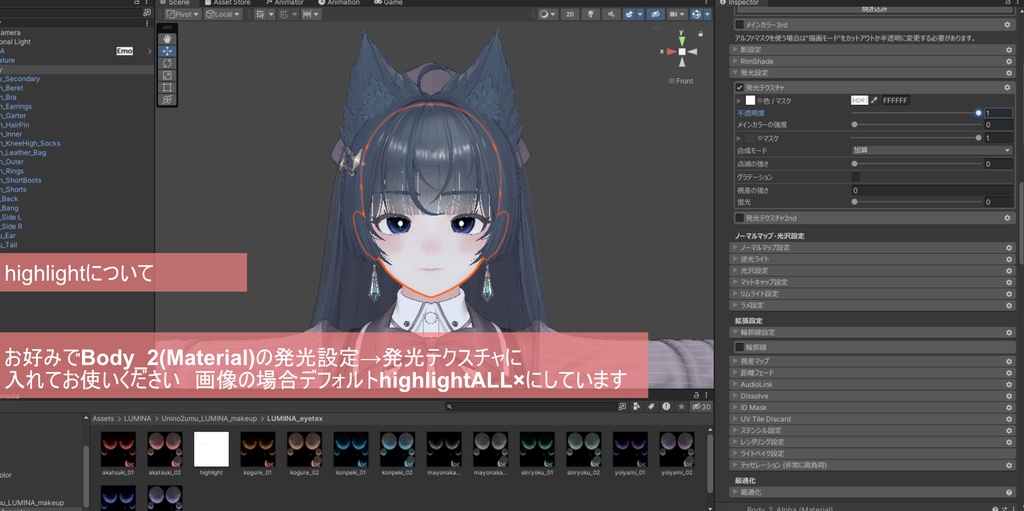Click the eyedropper next to HDR color
This screenshot has width=1024, height=511.
[x=874, y=101]
